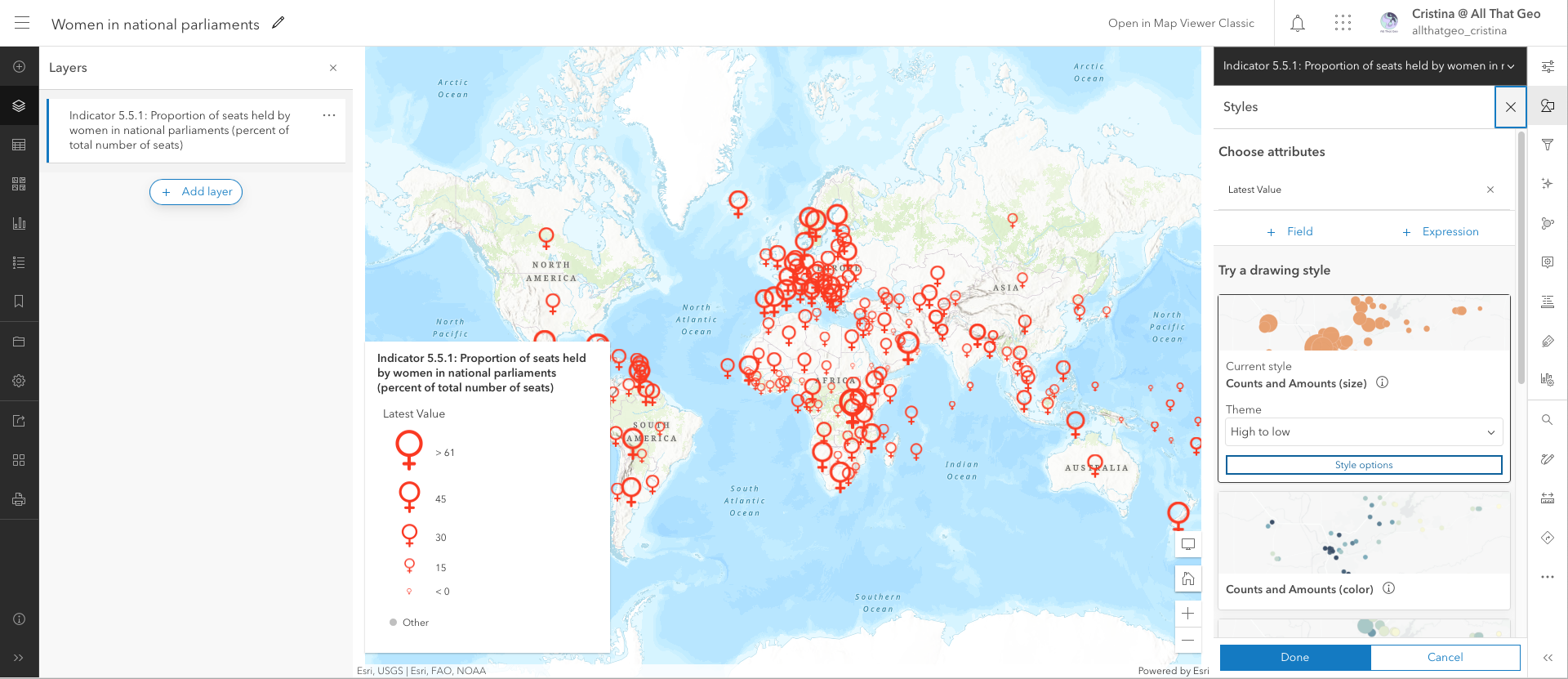Click the Done button

coord(1295,657)
